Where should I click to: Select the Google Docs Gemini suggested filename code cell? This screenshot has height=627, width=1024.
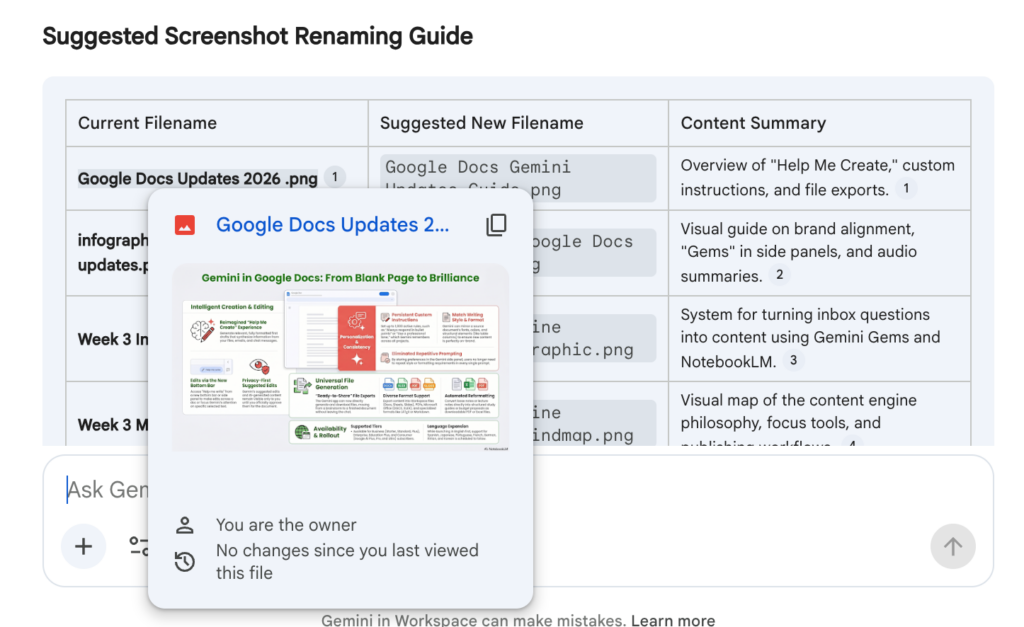click(x=519, y=178)
